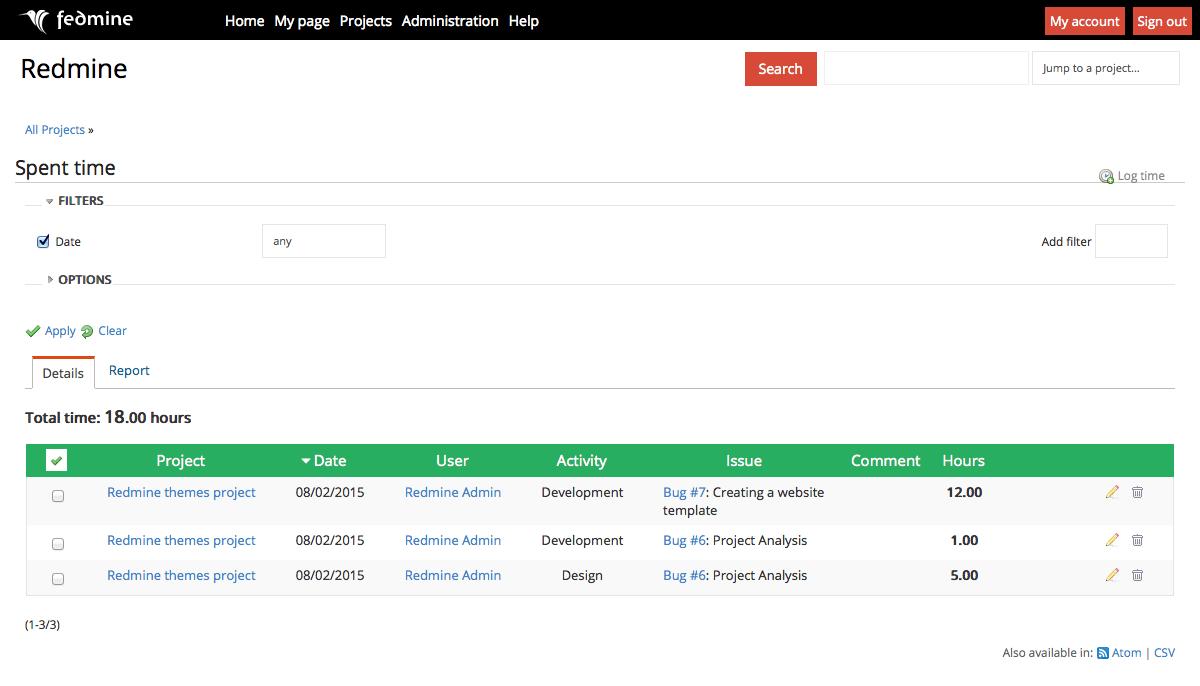The image size is (1200, 686).
Task: Collapse the Filters section
Action: [x=75, y=200]
